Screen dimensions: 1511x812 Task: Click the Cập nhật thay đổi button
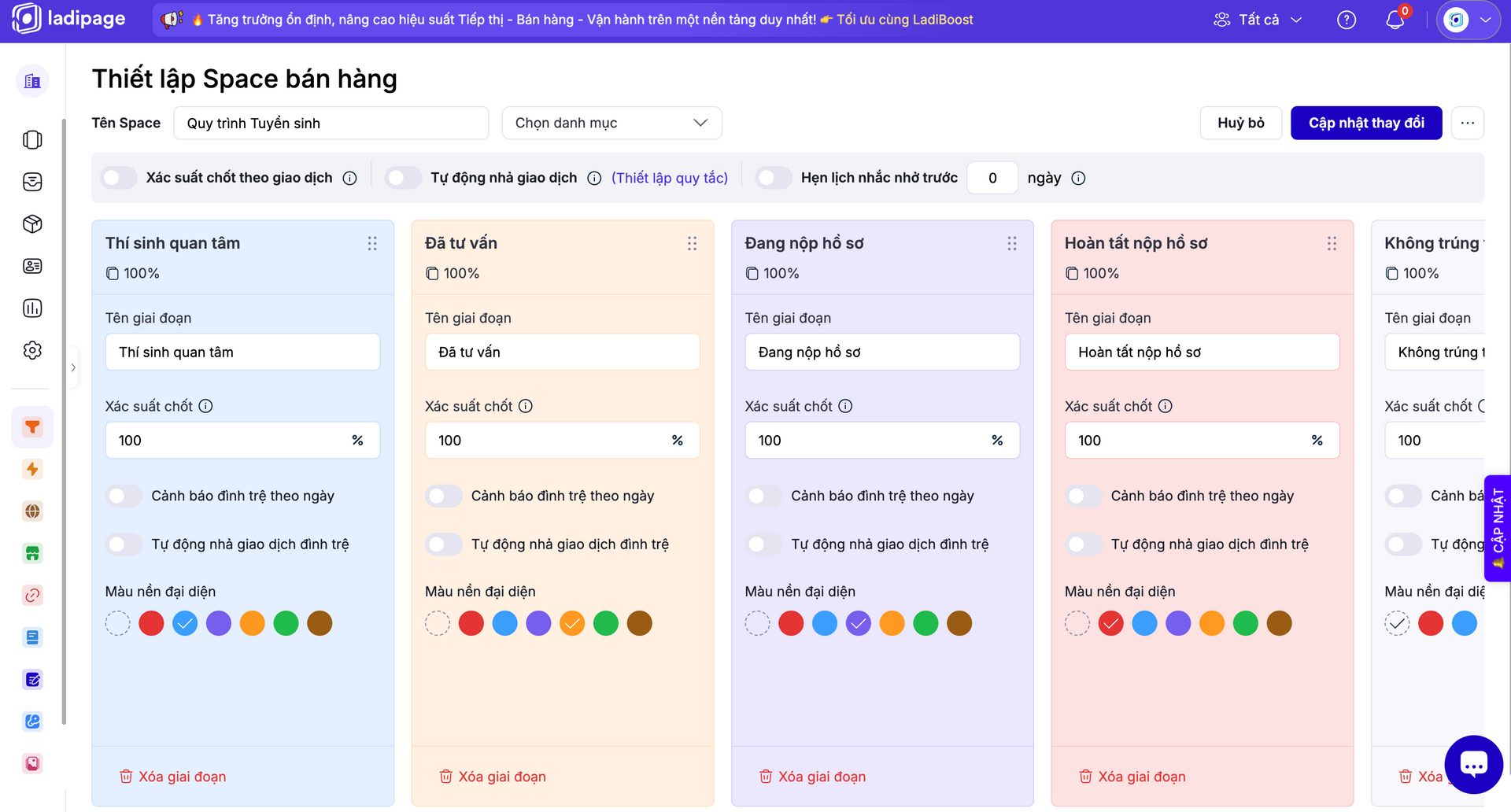tap(1366, 123)
